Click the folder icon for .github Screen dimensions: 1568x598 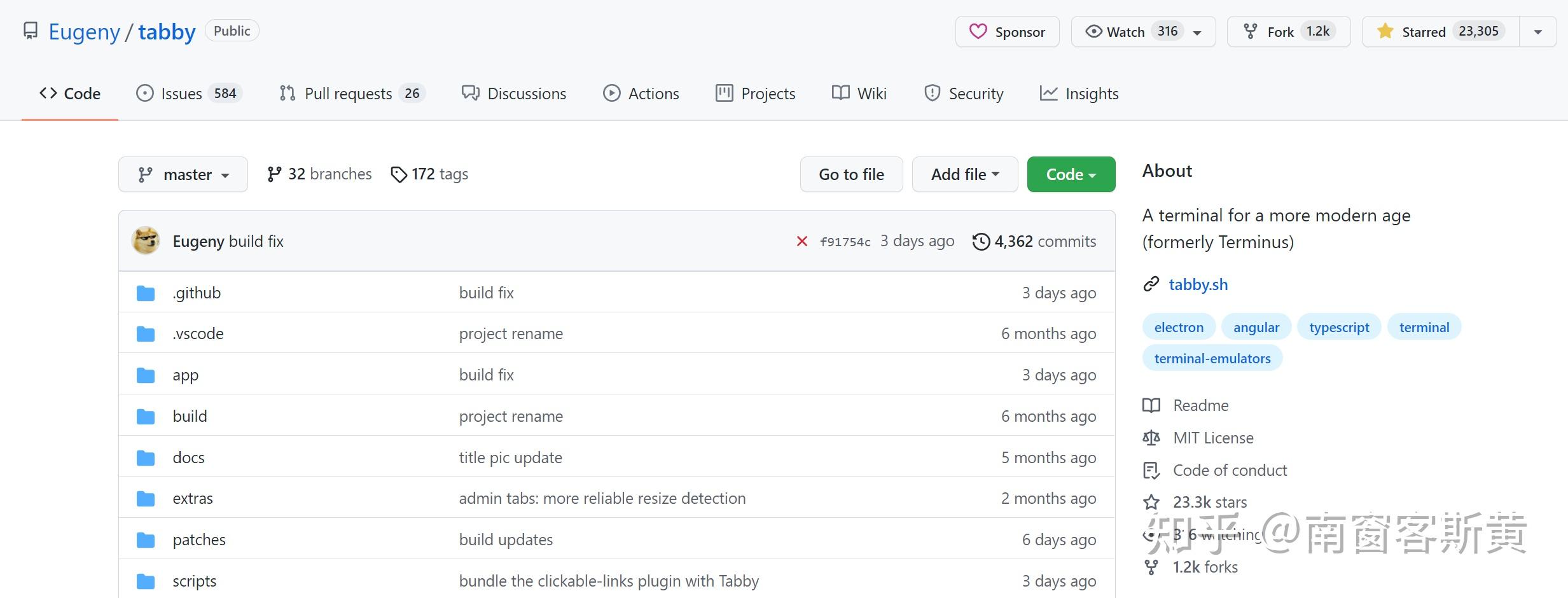pyautogui.click(x=146, y=293)
